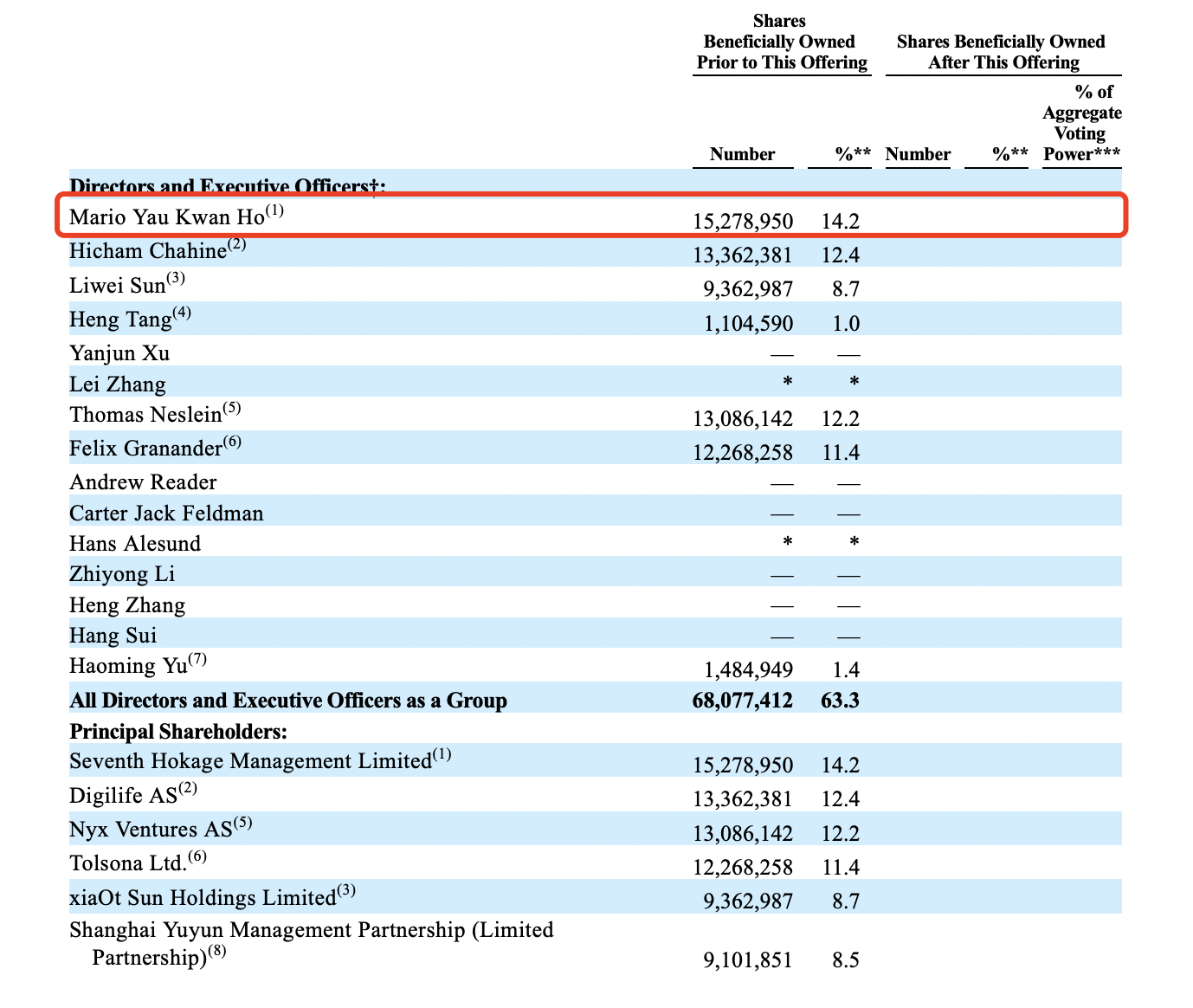Image resolution: width=1193 pixels, height=1008 pixels.
Task: Open footnote (2) beside Hicham Chahine
Action: pyautogui.click(x=237, y=245)
